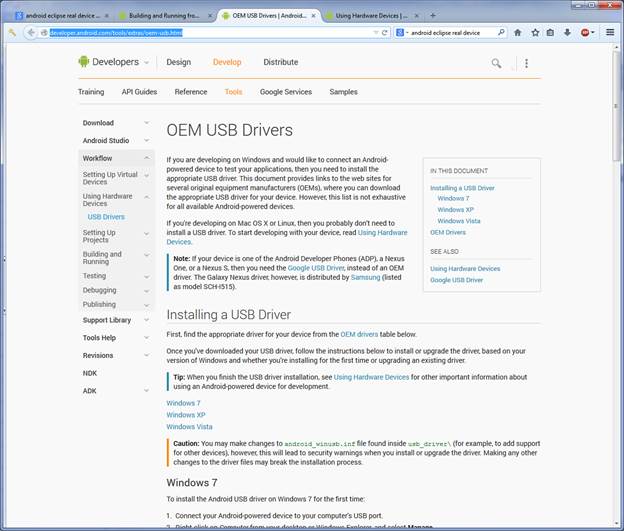The width and height of the screenshot is (624, 531).
Task: Expand the Debugging sidebar chevron
Action: 146,291
